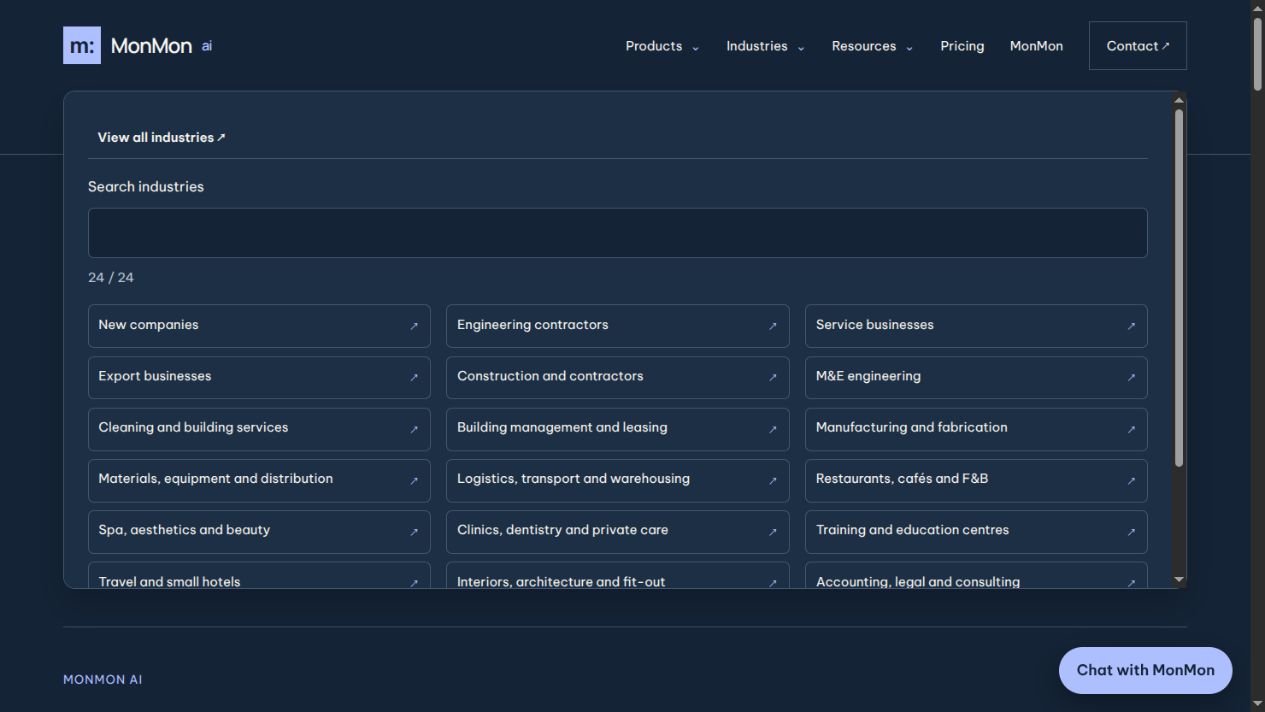Click arrow icon on Export businesses card
Viewport: 1265px width, 712px height.
[414, 377]
